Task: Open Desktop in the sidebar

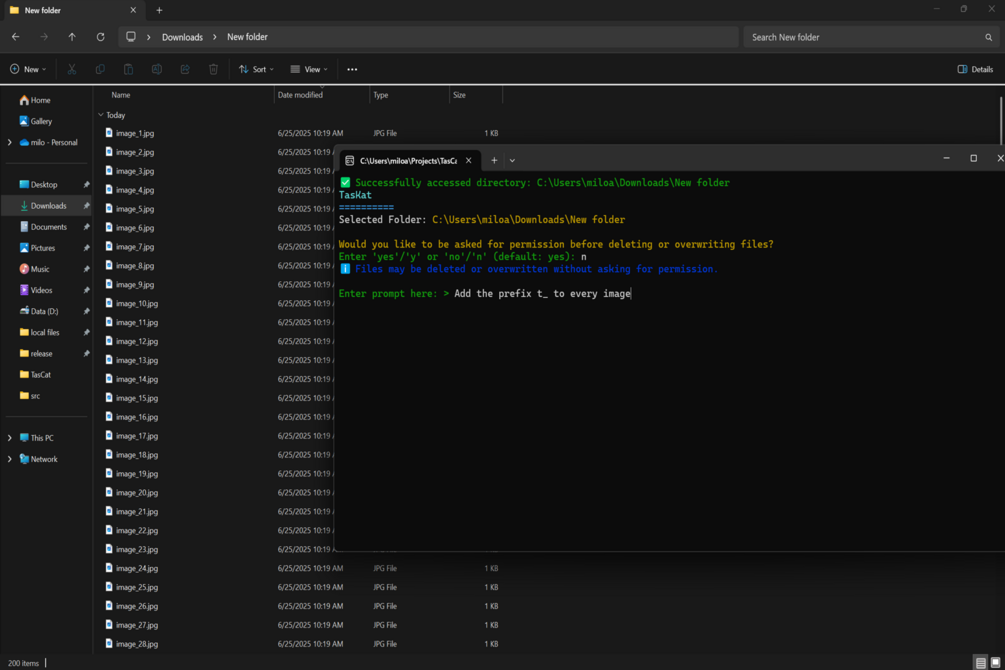Action: click(x=38, y=185)
